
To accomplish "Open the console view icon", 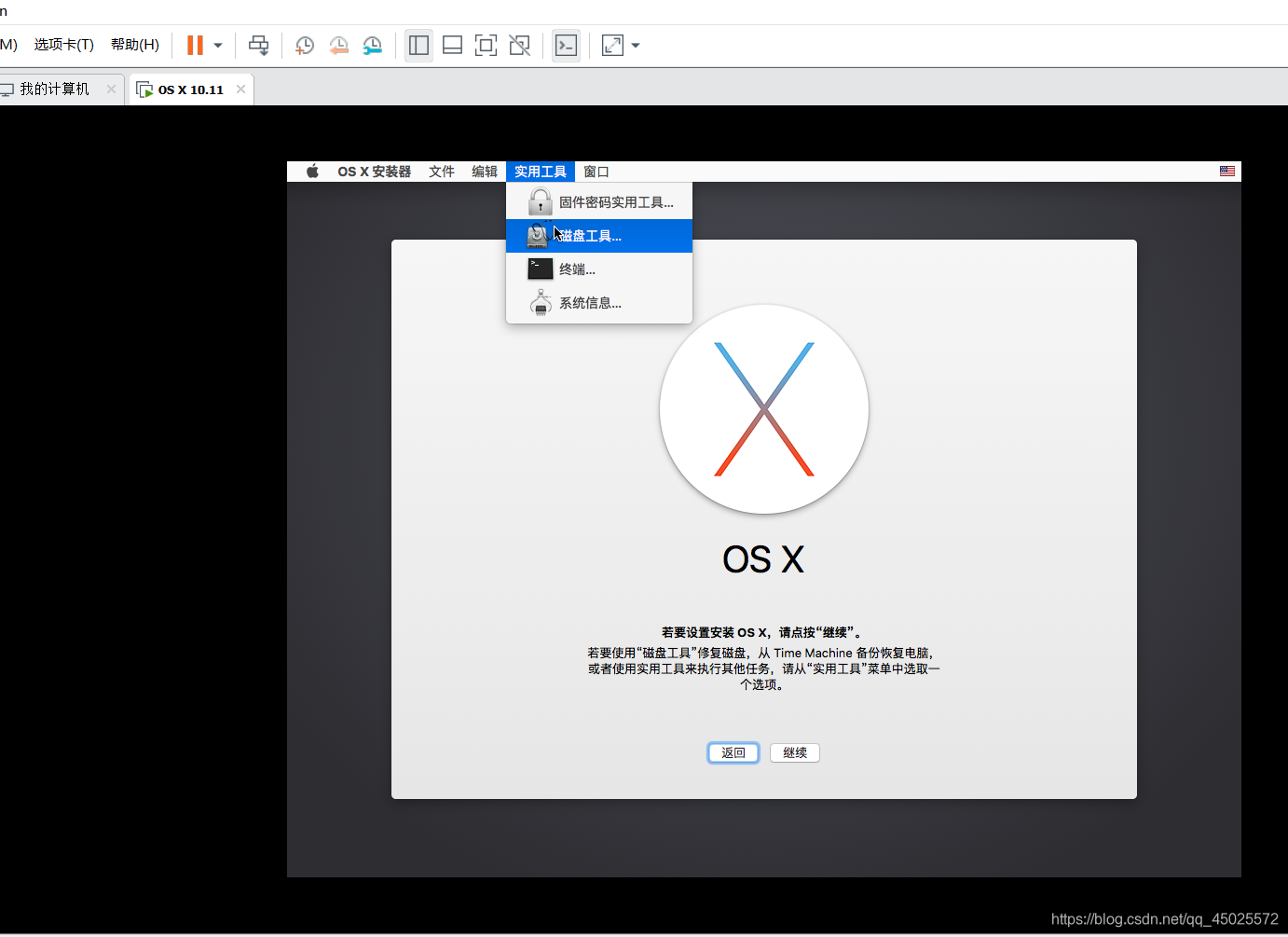I will 566,45.
